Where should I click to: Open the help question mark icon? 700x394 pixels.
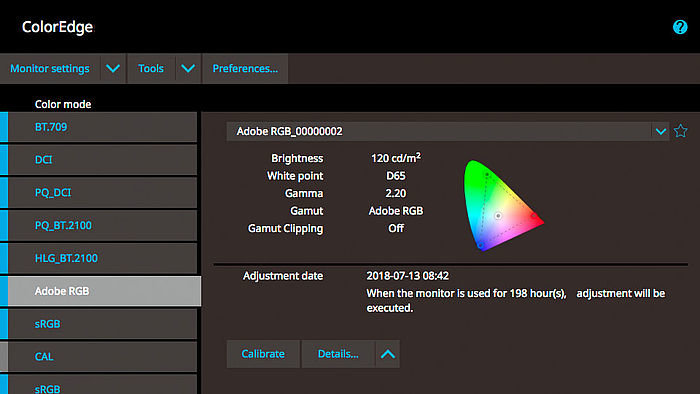[x=680, y=27]
